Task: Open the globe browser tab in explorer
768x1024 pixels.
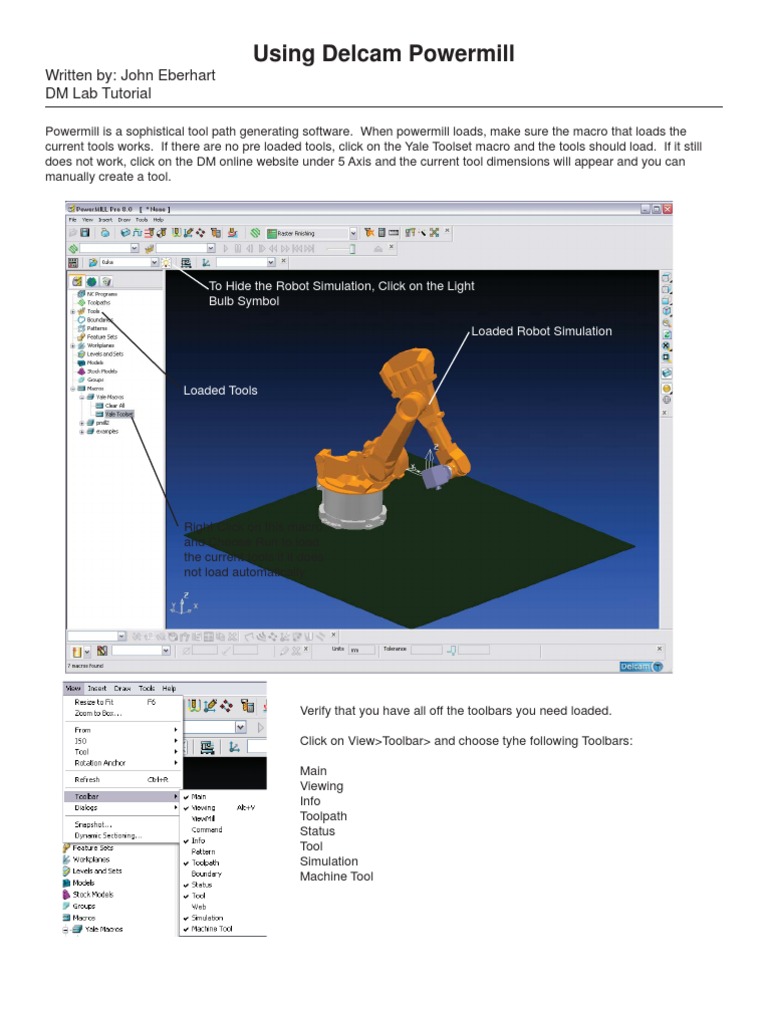Action: pyautogui.click(x=92, y=281)
